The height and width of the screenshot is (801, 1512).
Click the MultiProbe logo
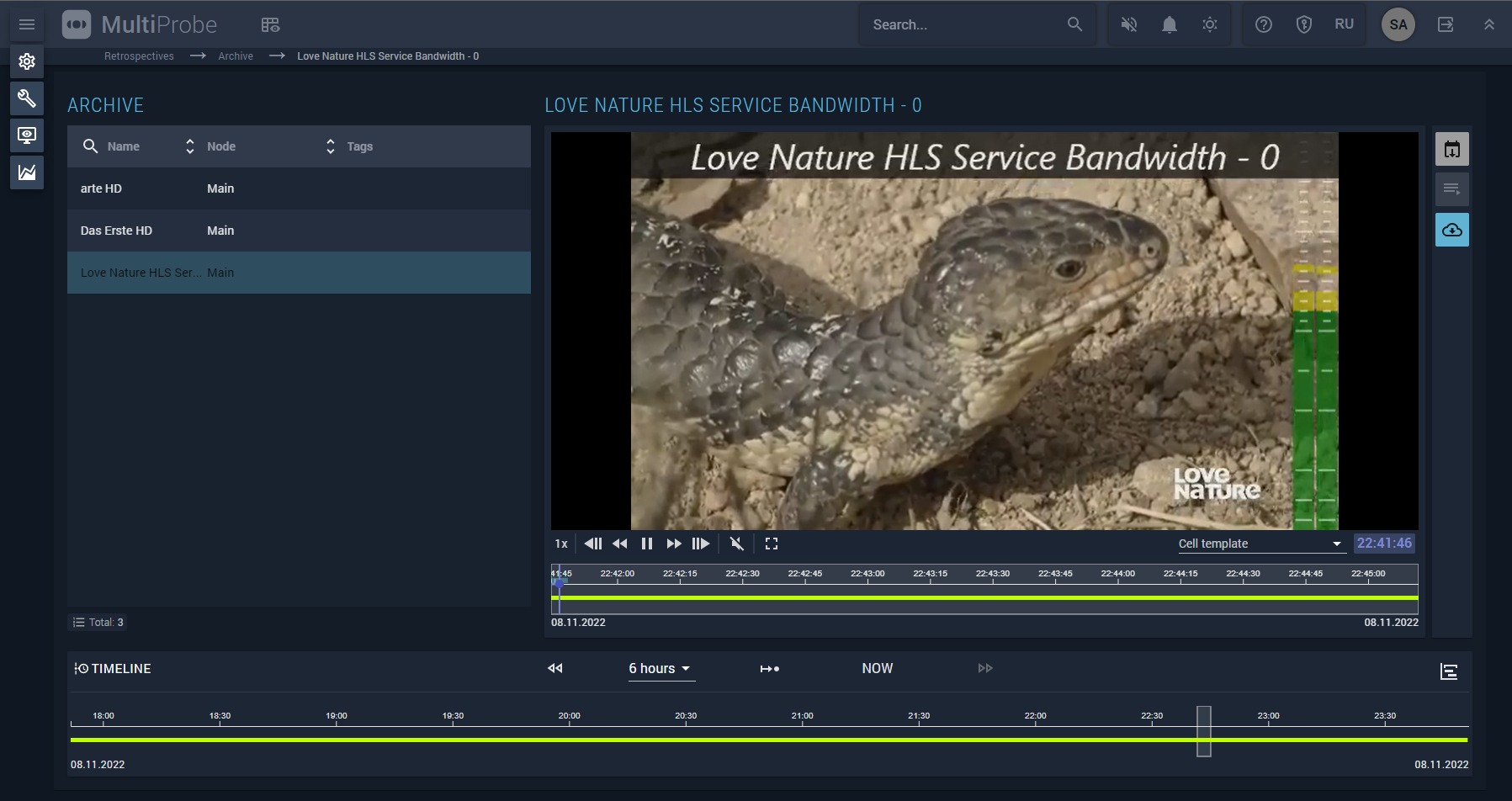[140, 24]
